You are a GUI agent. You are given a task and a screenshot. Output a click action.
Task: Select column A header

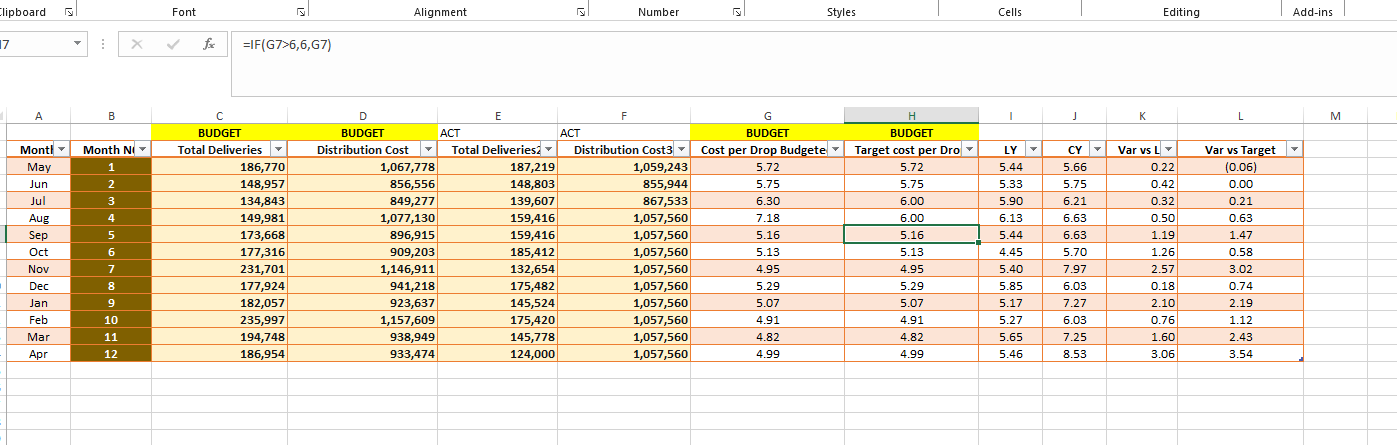[38, 116]
